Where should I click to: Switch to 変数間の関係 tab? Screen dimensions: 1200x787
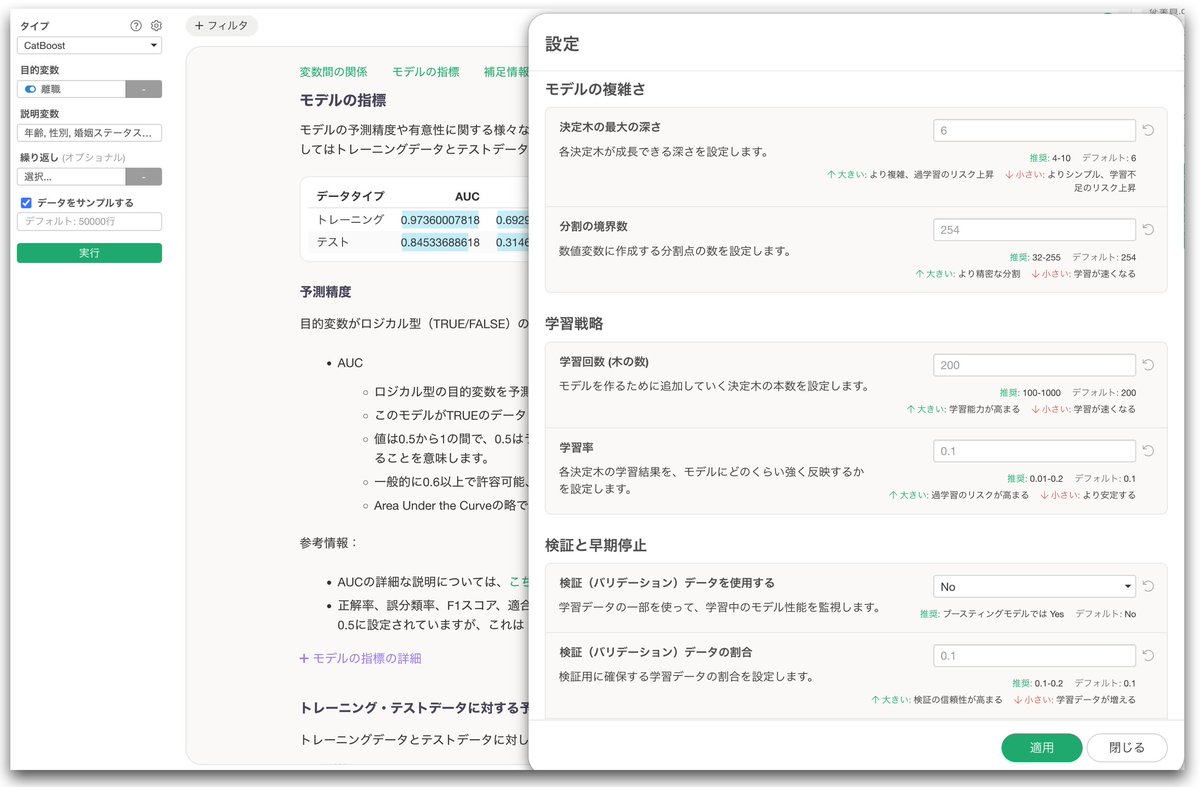coord(333,72)
